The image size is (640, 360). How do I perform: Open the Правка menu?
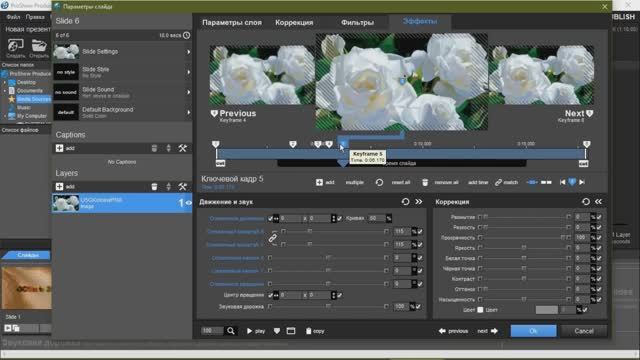click(35, 17)
